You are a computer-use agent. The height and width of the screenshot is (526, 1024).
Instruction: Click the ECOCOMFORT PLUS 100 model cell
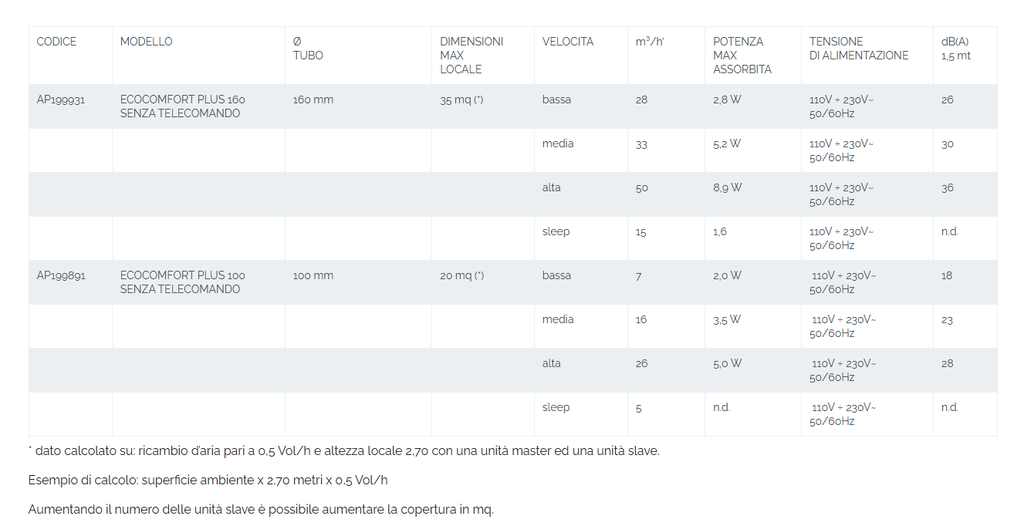point(182,283)
